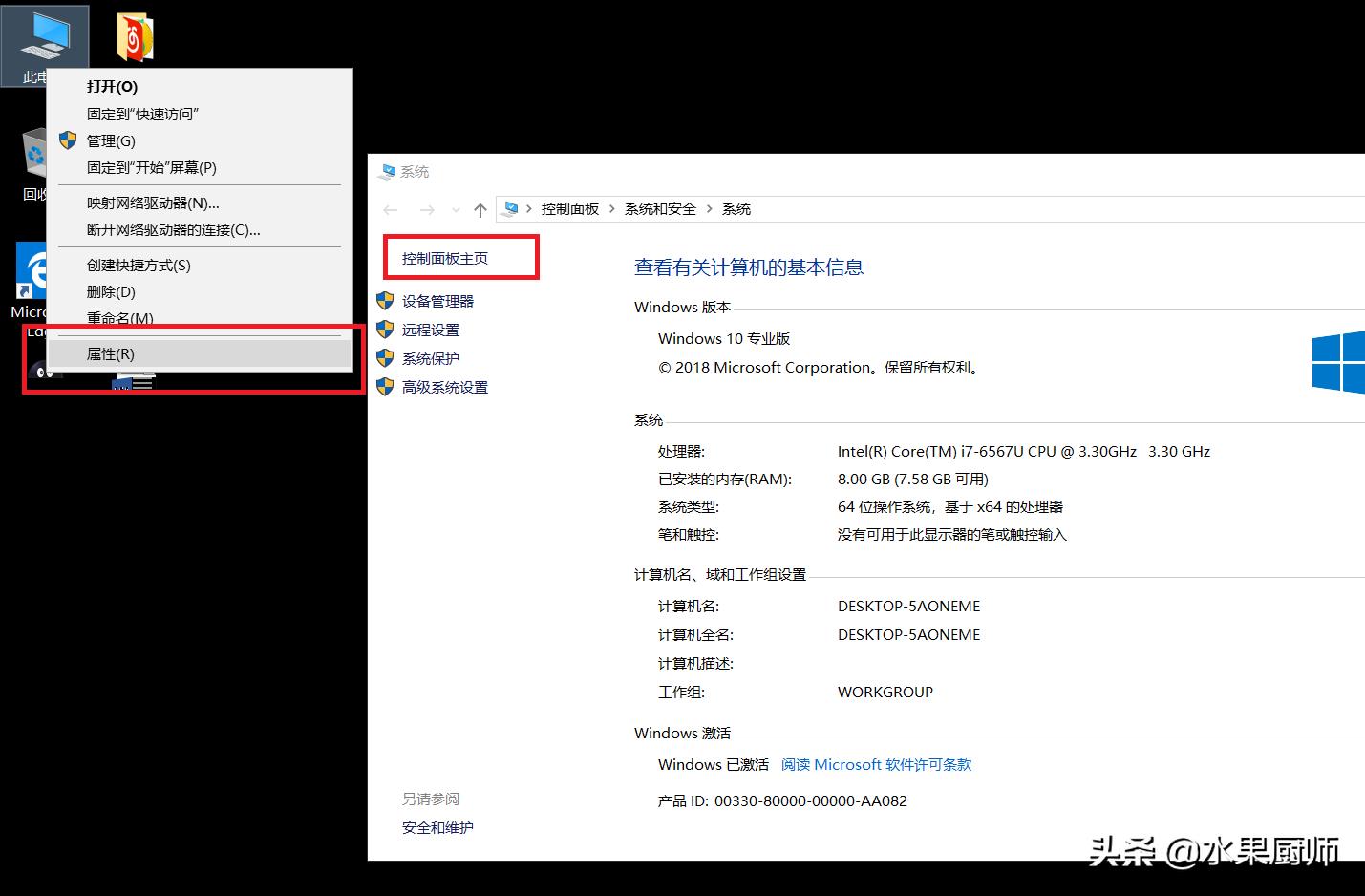Click the 产品 ID: 00330-80000-00000-AA082 text
The image size is (1365, 896).
pos(782,800)
